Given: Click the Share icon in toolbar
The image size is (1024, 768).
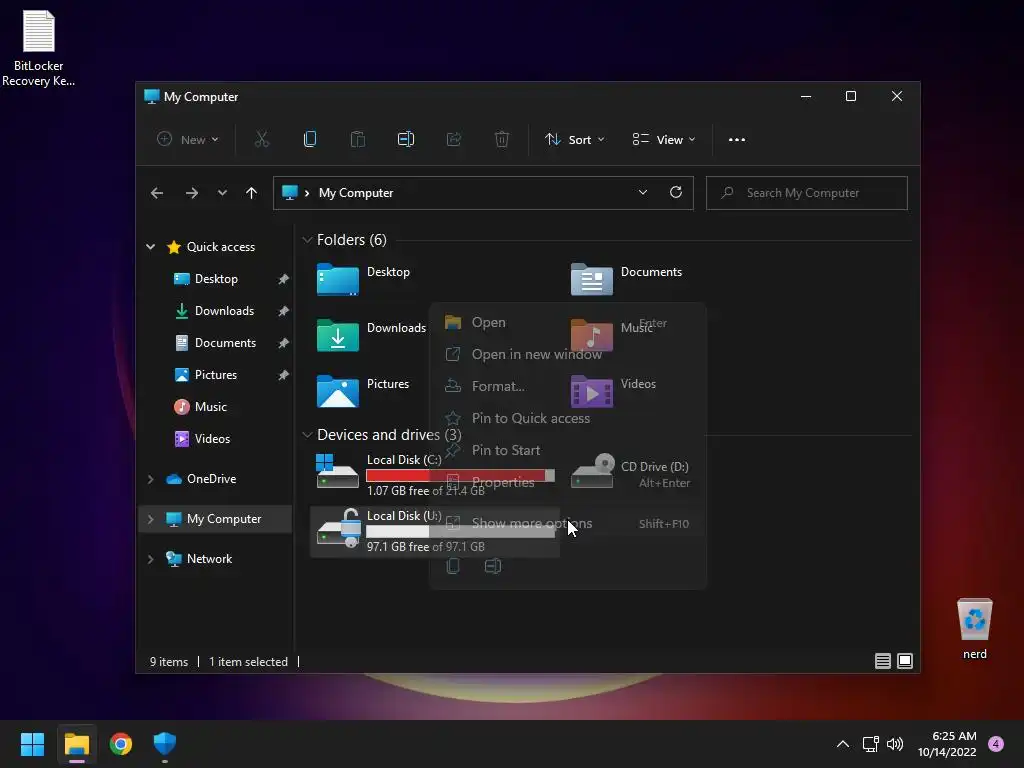Looking at the screenshot, I should pyautogui.click(x=454, y=139).
